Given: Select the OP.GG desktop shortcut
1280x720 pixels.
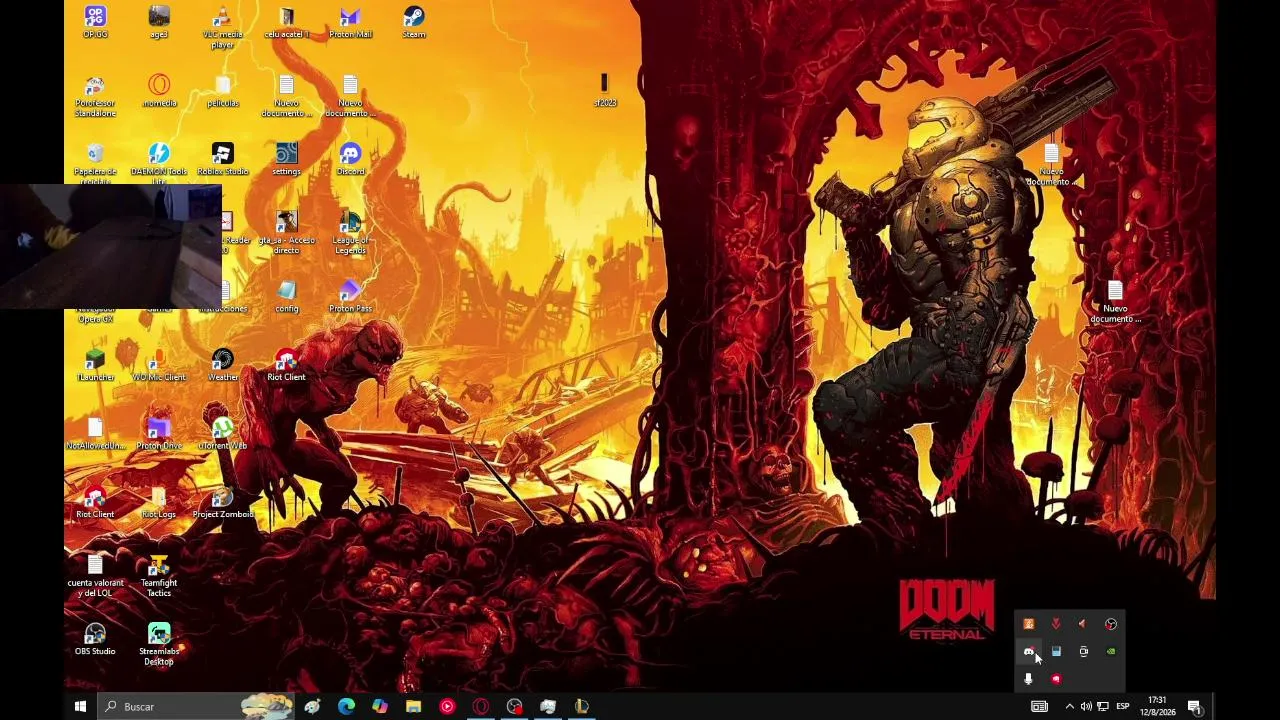Looking at the screenshot, I should (x=95, y=22).
